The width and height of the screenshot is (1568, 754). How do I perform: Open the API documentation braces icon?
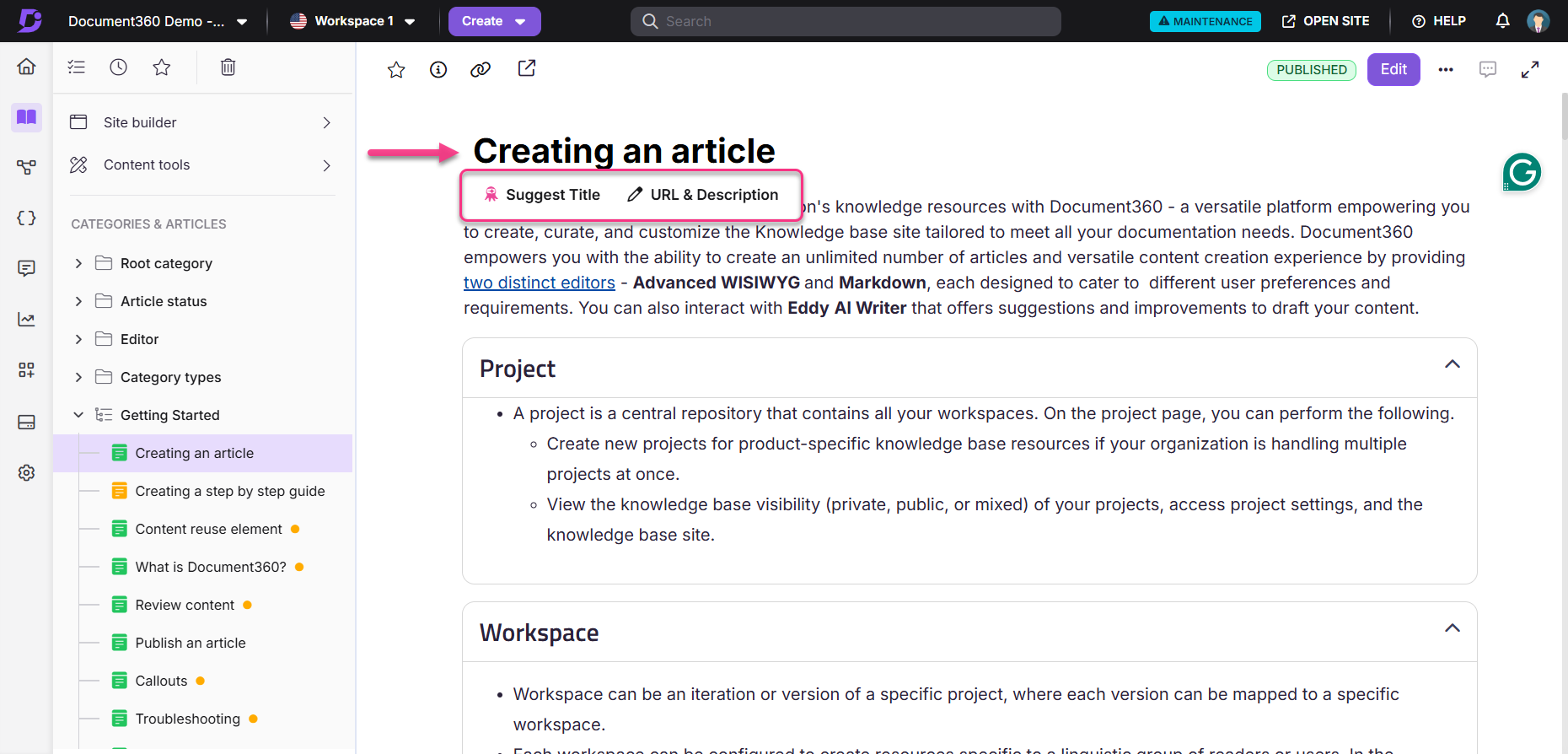[26, 218]
